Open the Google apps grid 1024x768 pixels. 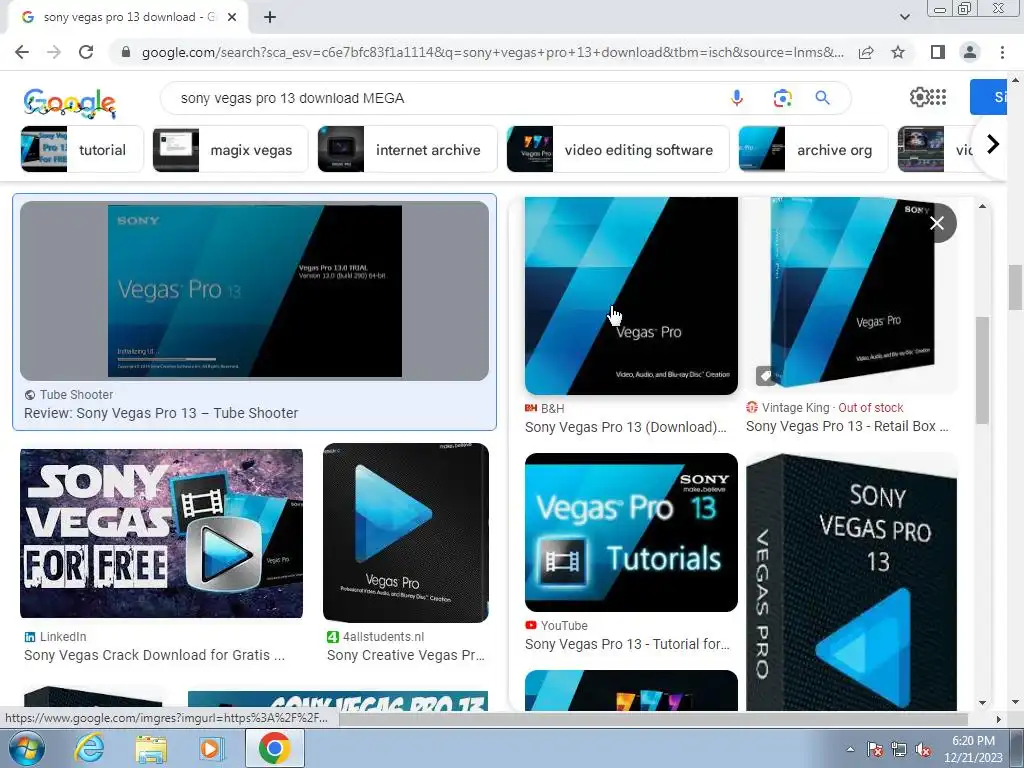pos(938,97)
